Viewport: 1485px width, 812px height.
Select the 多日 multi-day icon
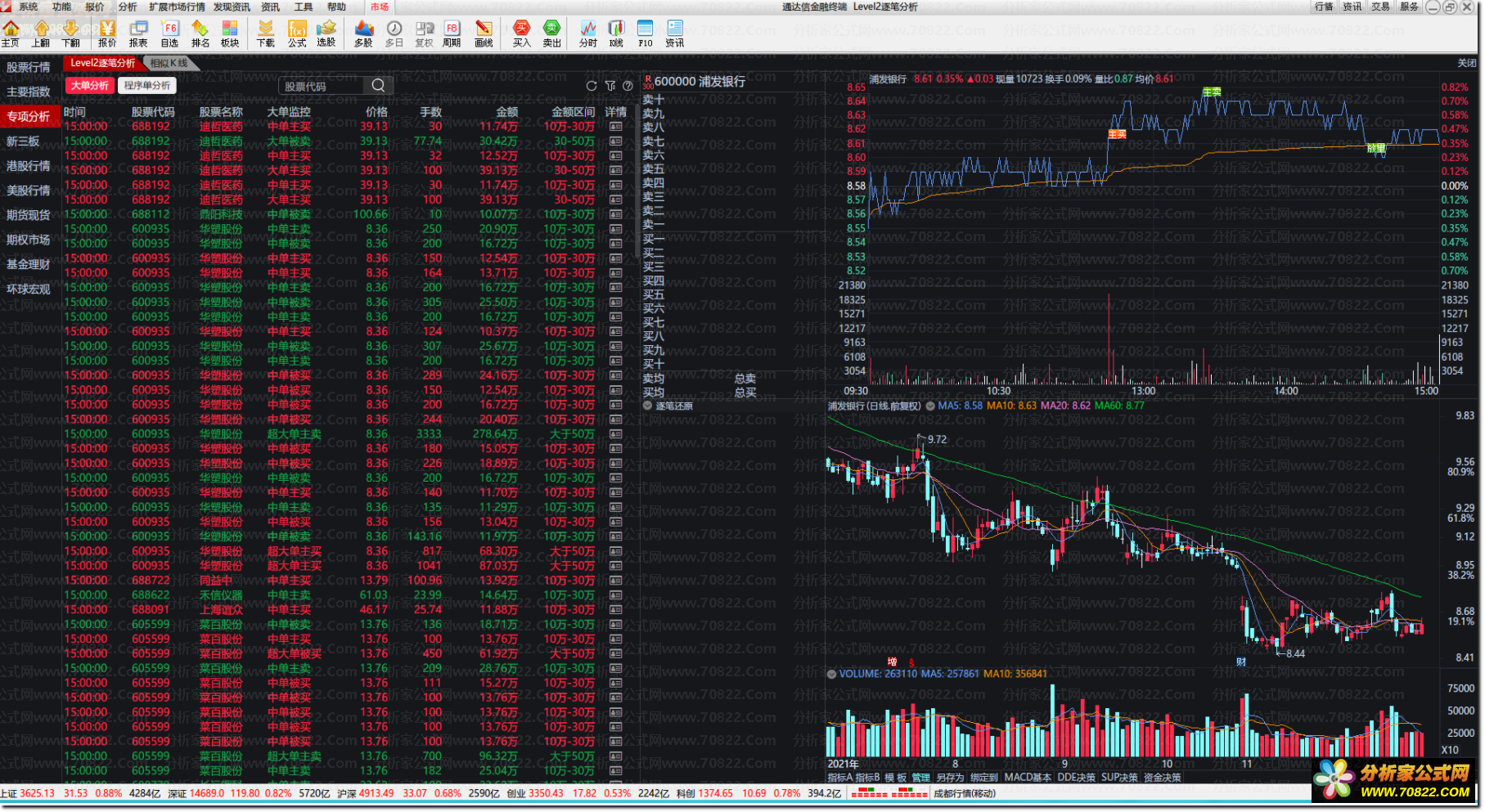(394, 34)
